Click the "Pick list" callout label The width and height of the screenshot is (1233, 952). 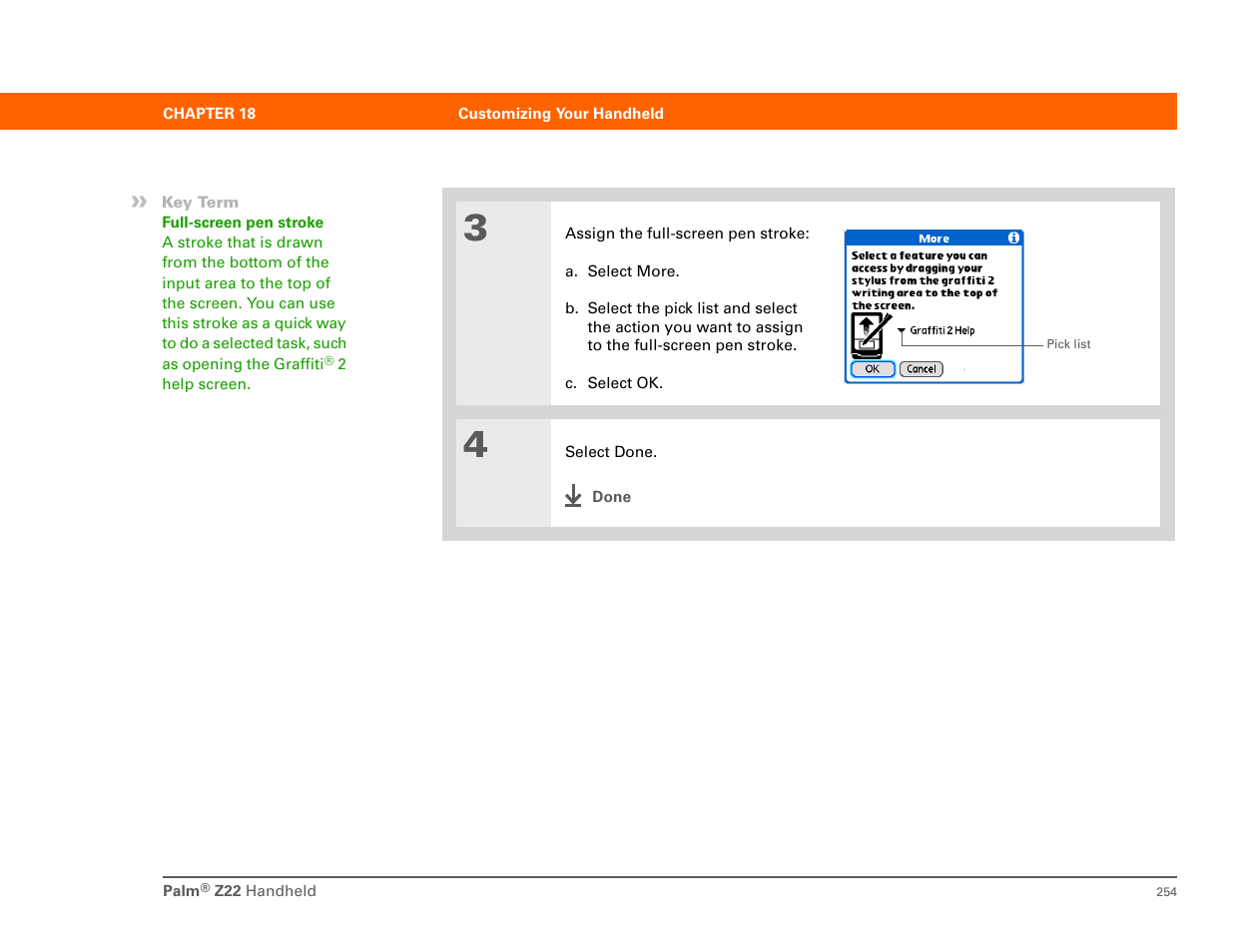pyautogui.click(x=1068, y=344)
